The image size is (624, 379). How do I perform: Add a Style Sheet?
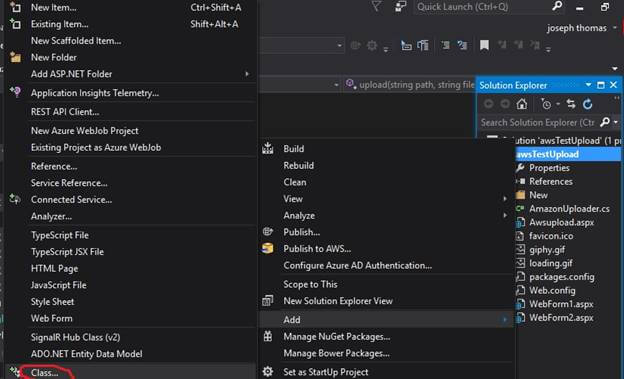click(52, 301)
